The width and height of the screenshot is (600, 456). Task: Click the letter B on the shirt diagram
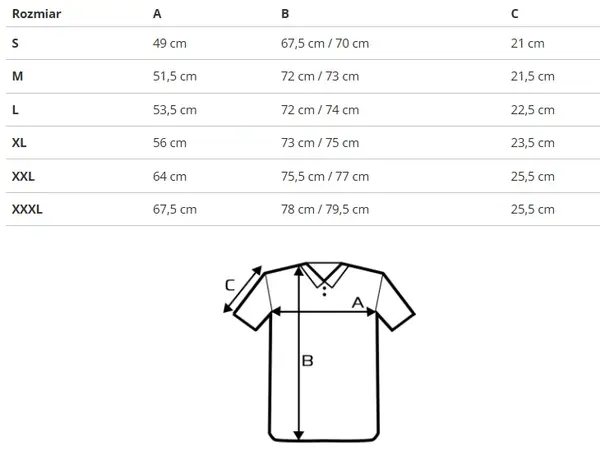(x=308, y=359)
